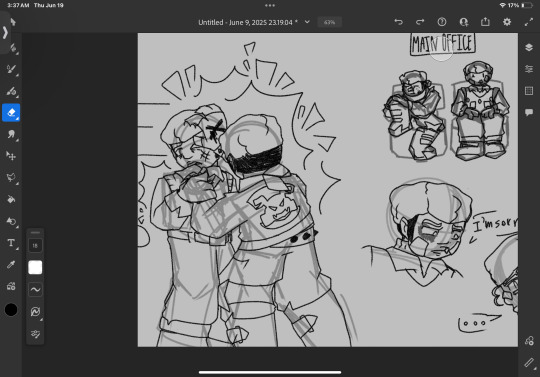Select the Paint Bucket fill tool
Image resolution: width=540 pixels, height=377 pixels.
pos(11,199)
